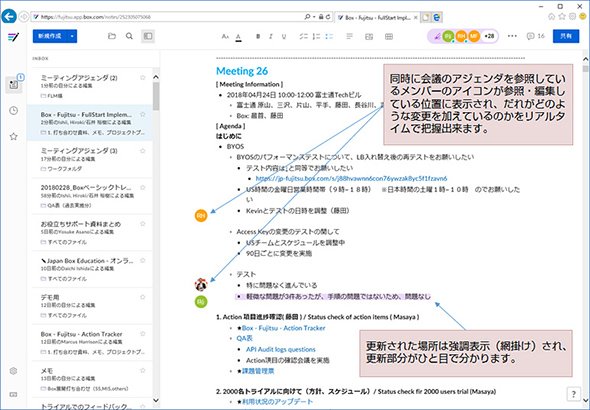The height and width of the screenshot is (410, 590).
Task: Click the insert image icon
Action: (x=369, y=36)
